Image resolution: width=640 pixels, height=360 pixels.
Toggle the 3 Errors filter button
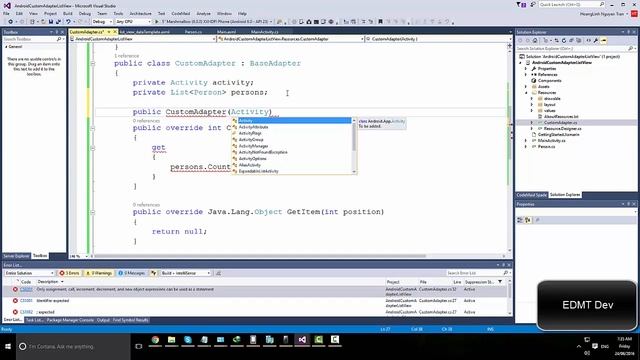[69, 273]
